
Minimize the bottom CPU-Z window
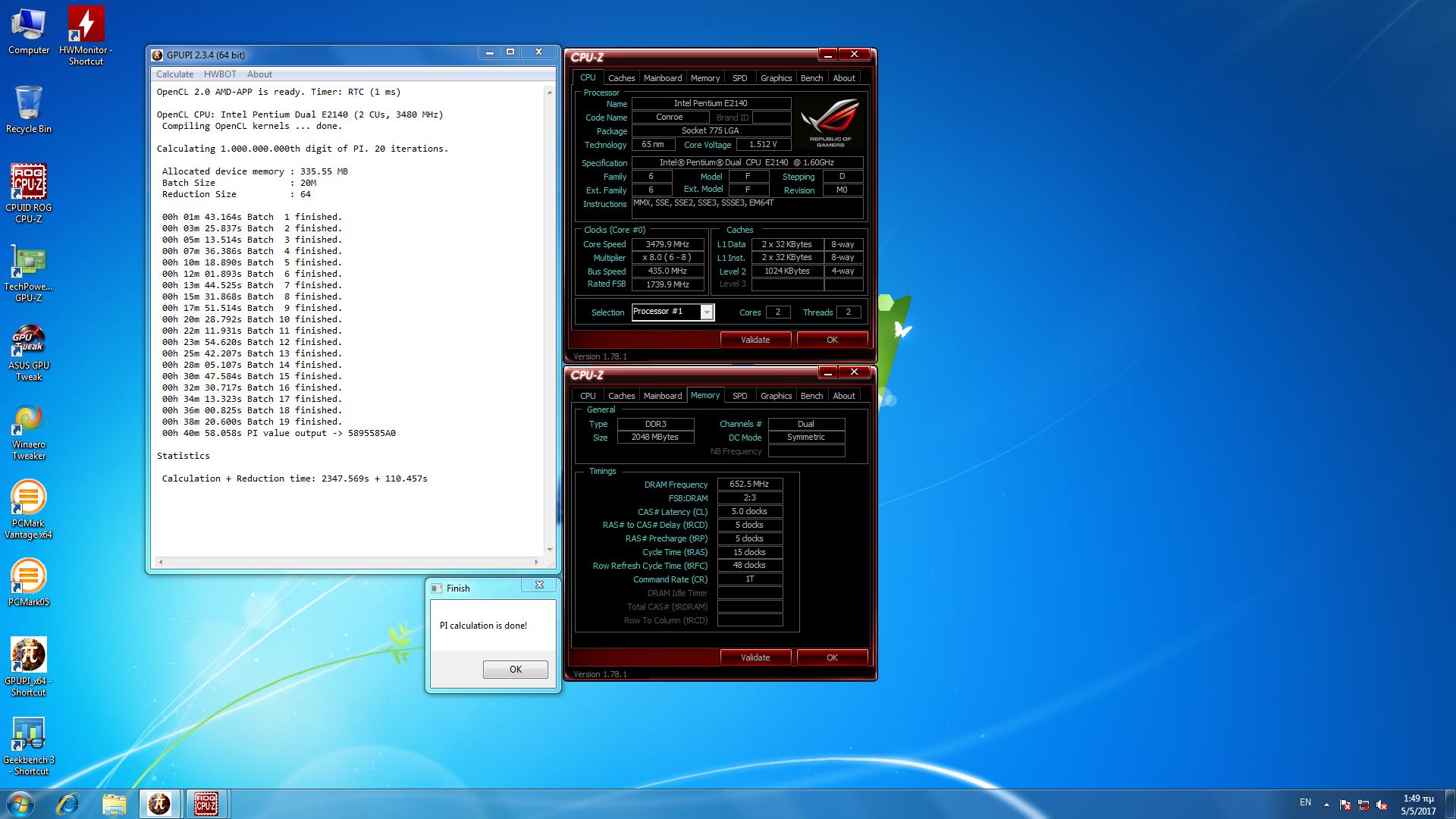[827, 372]
